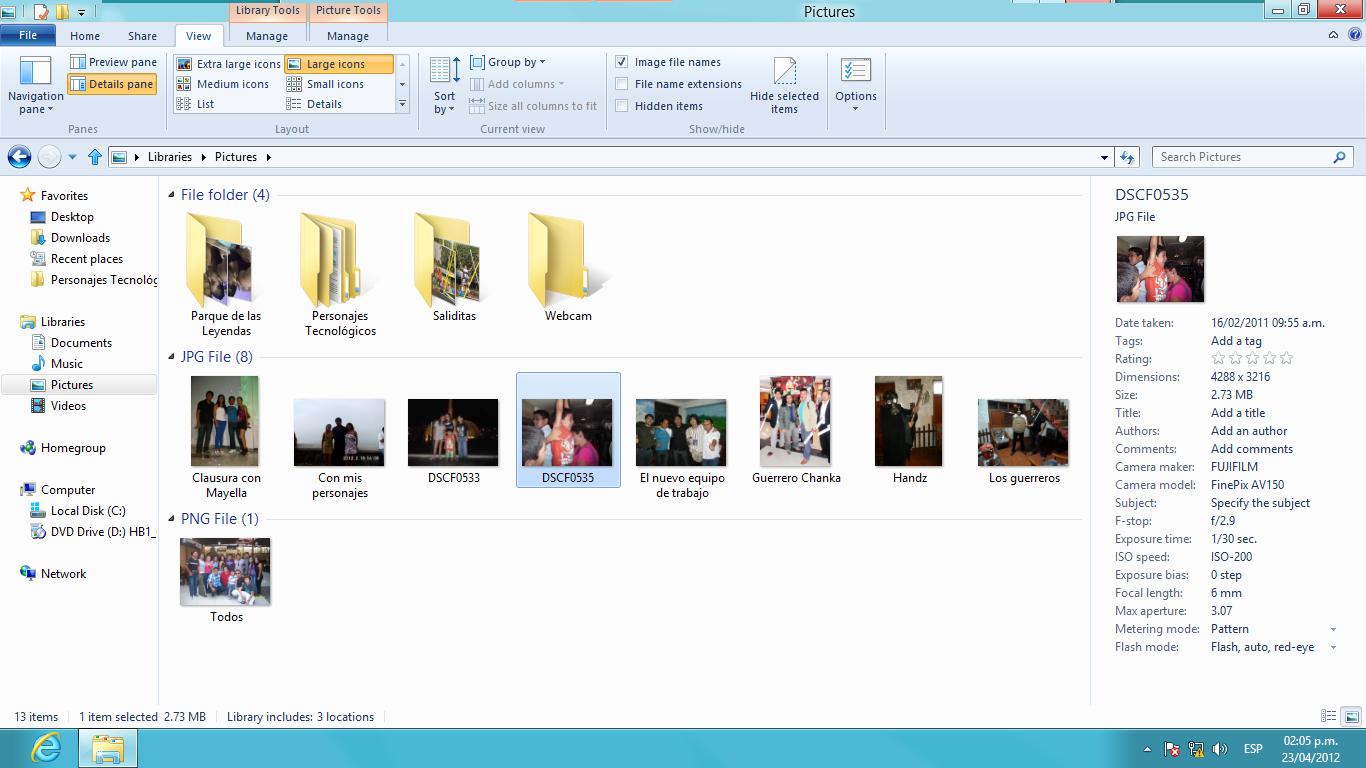
Task: Click the Refresh button beside address bar
Action: click(1127, 157)
